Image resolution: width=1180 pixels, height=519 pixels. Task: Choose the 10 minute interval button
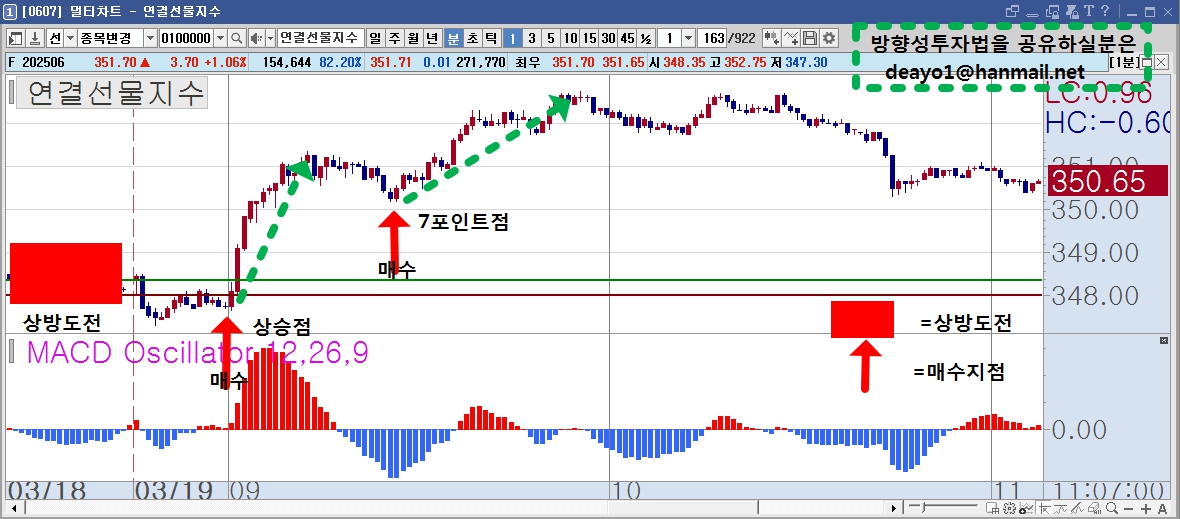point(570,38)
